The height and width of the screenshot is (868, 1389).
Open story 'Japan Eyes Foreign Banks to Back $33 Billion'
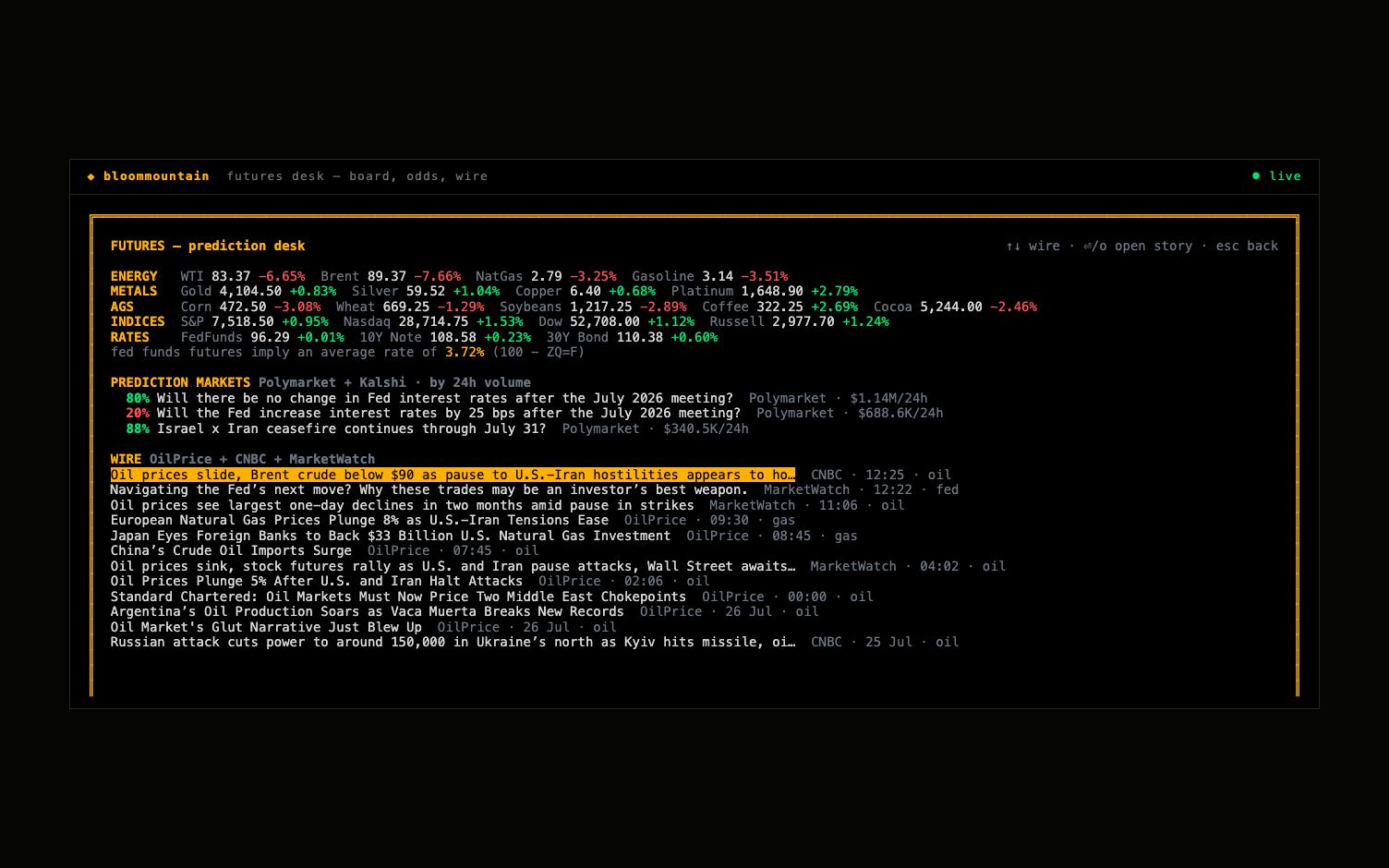click(391, 536)
